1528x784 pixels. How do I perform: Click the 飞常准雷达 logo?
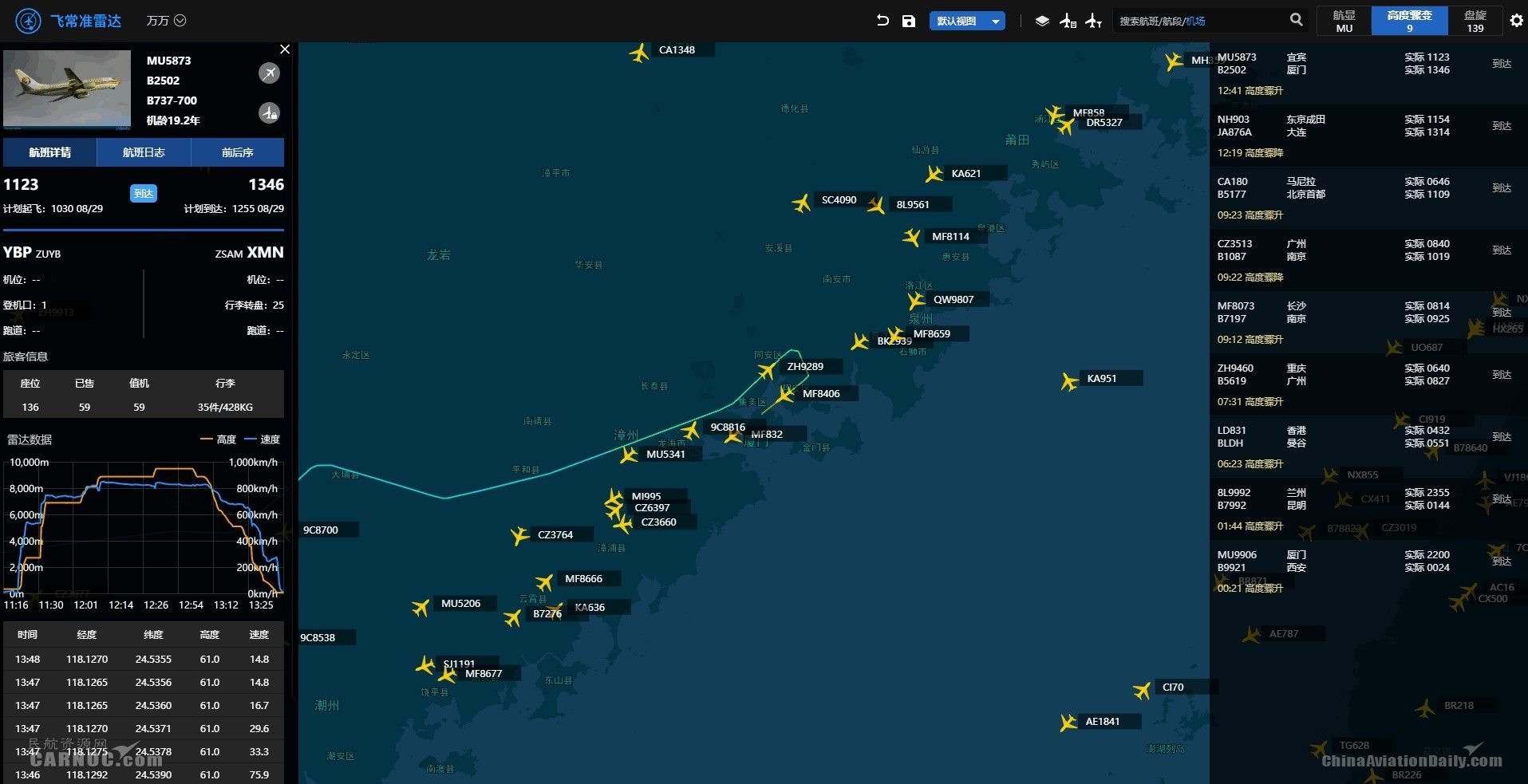[69, 21]
